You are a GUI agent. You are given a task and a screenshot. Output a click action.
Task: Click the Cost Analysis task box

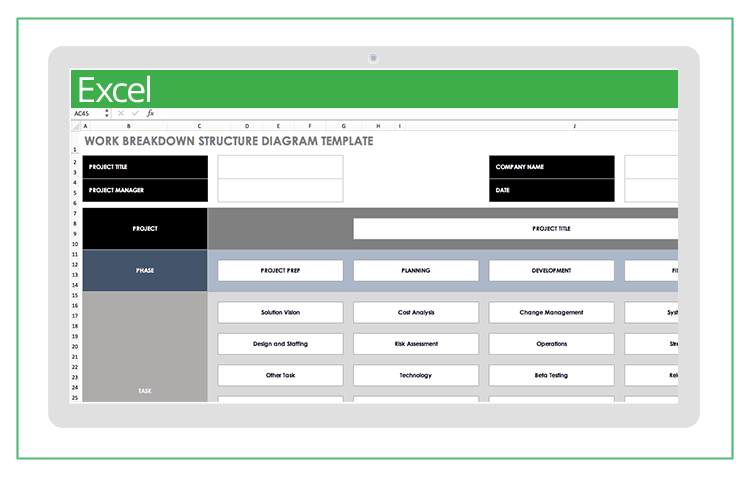pos(415,312)
